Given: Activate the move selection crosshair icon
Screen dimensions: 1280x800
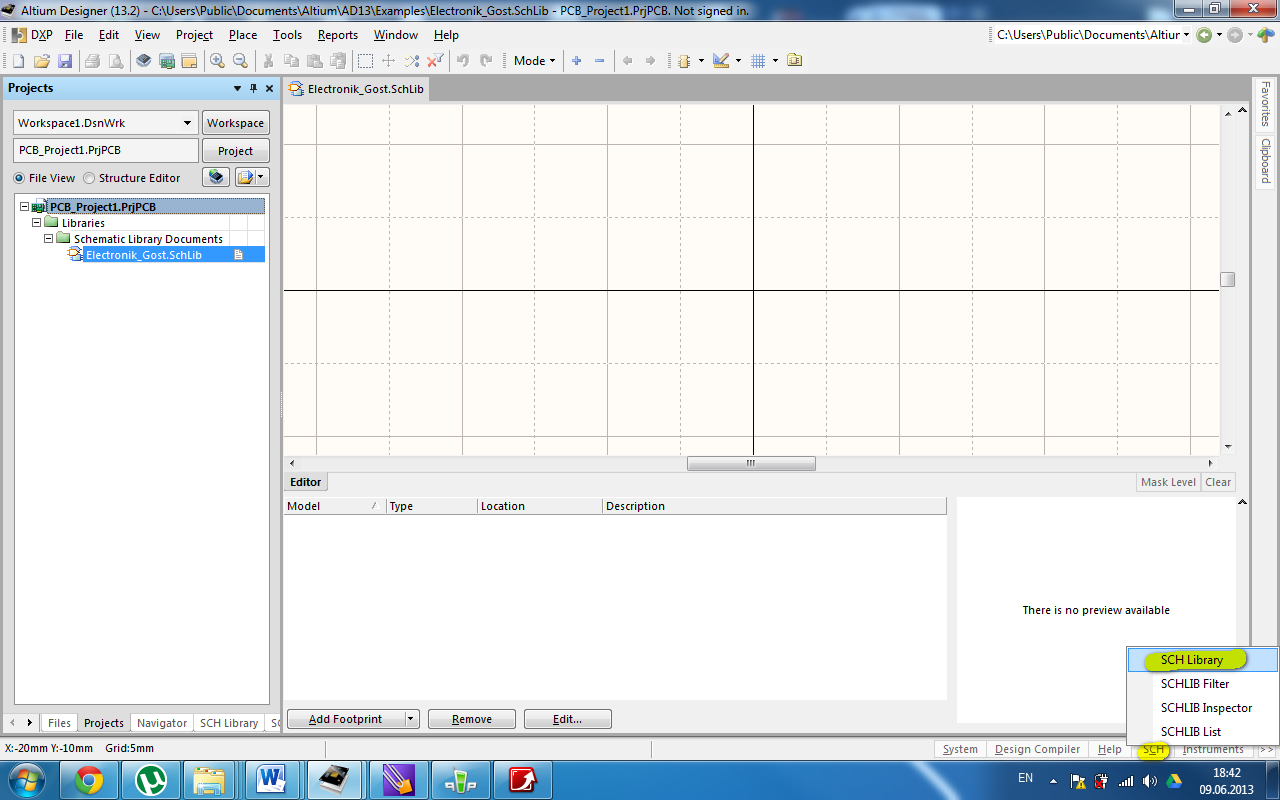Looking at the screenshot, I should [389, 61].
